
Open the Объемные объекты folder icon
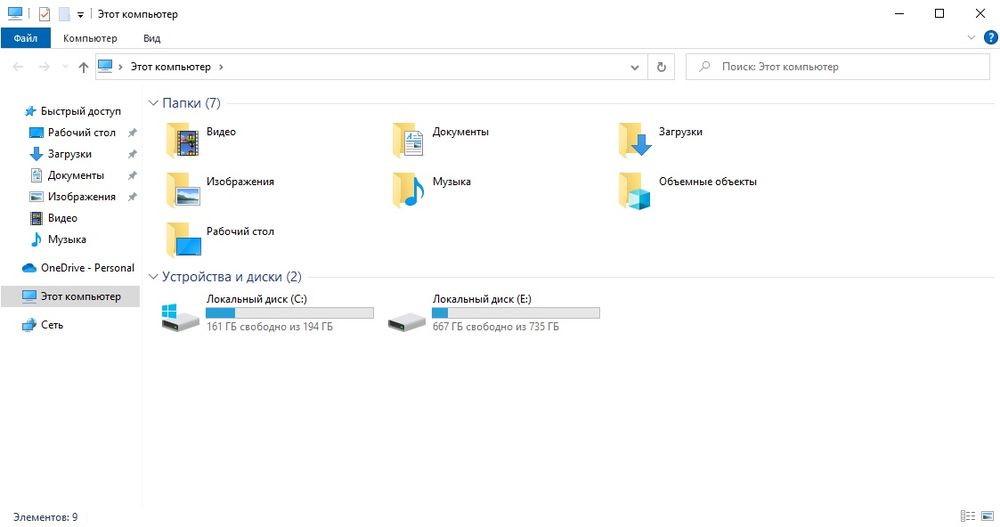click(635, 189)
